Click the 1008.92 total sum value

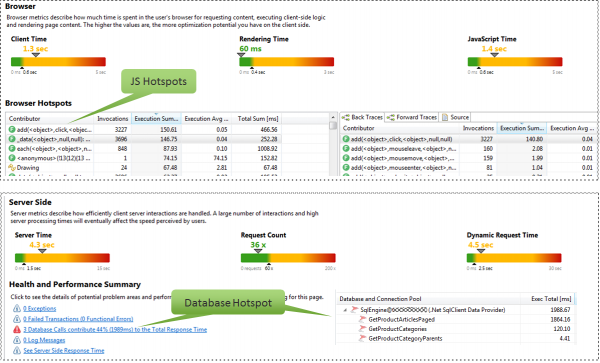click(x=267, y=149)
